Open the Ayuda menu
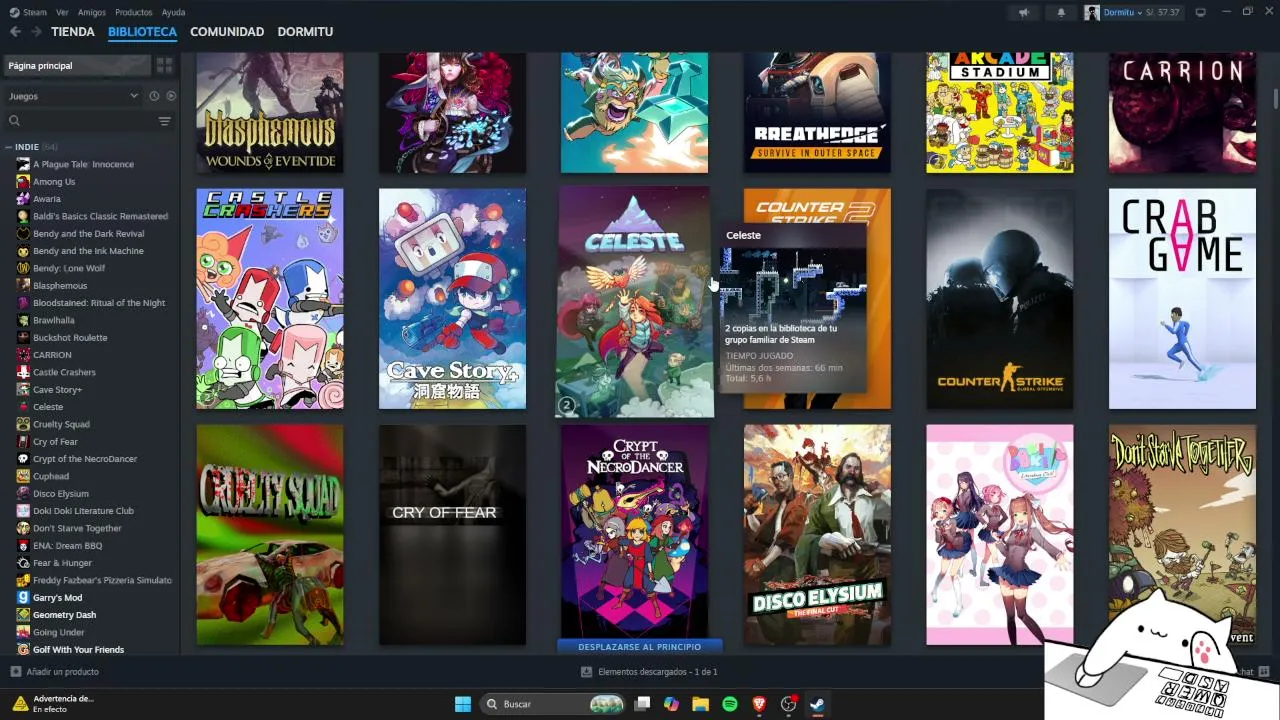 (173, 12)
